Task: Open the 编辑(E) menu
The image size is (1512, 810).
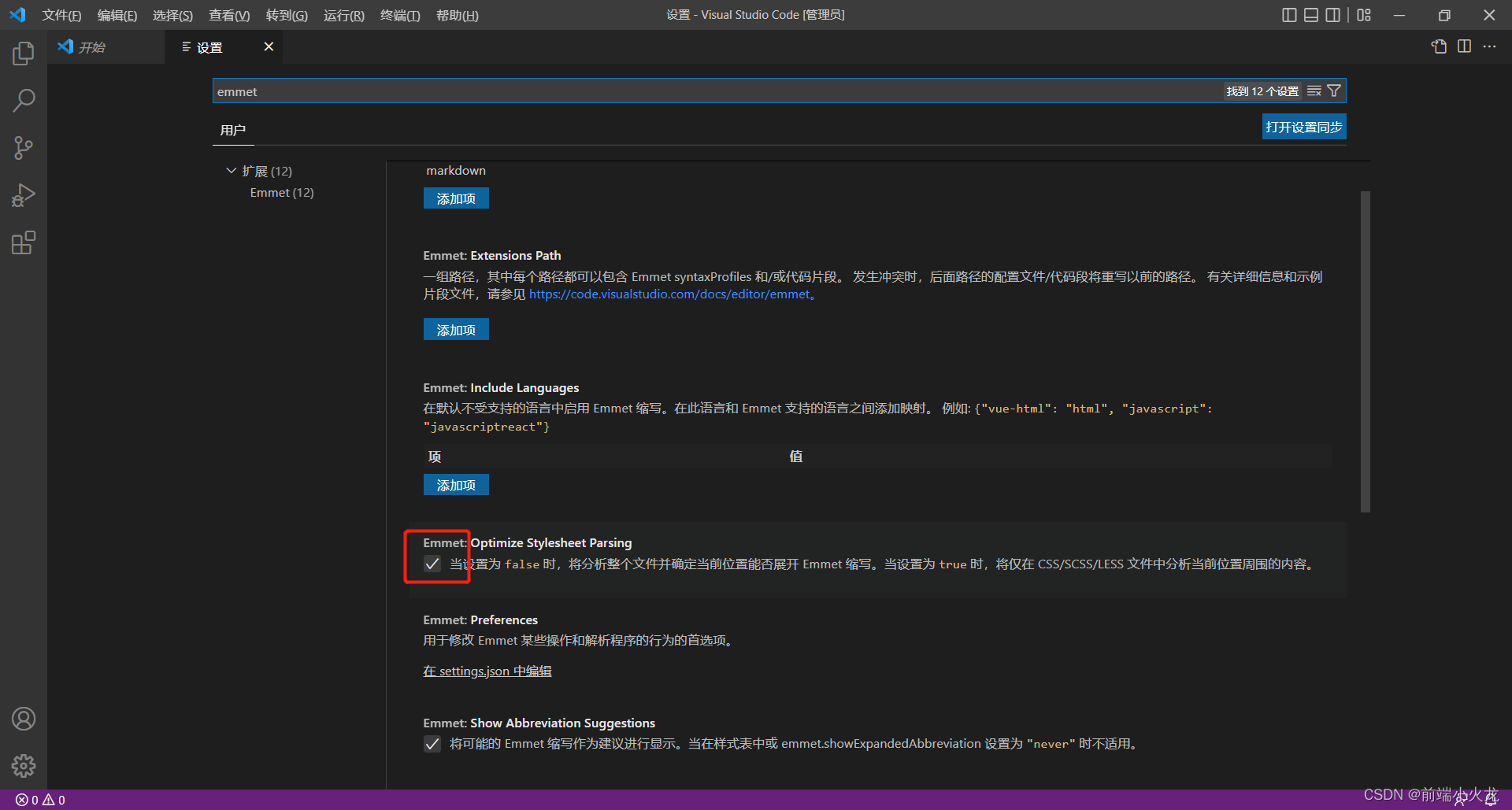Action: (x=117, y=15)
